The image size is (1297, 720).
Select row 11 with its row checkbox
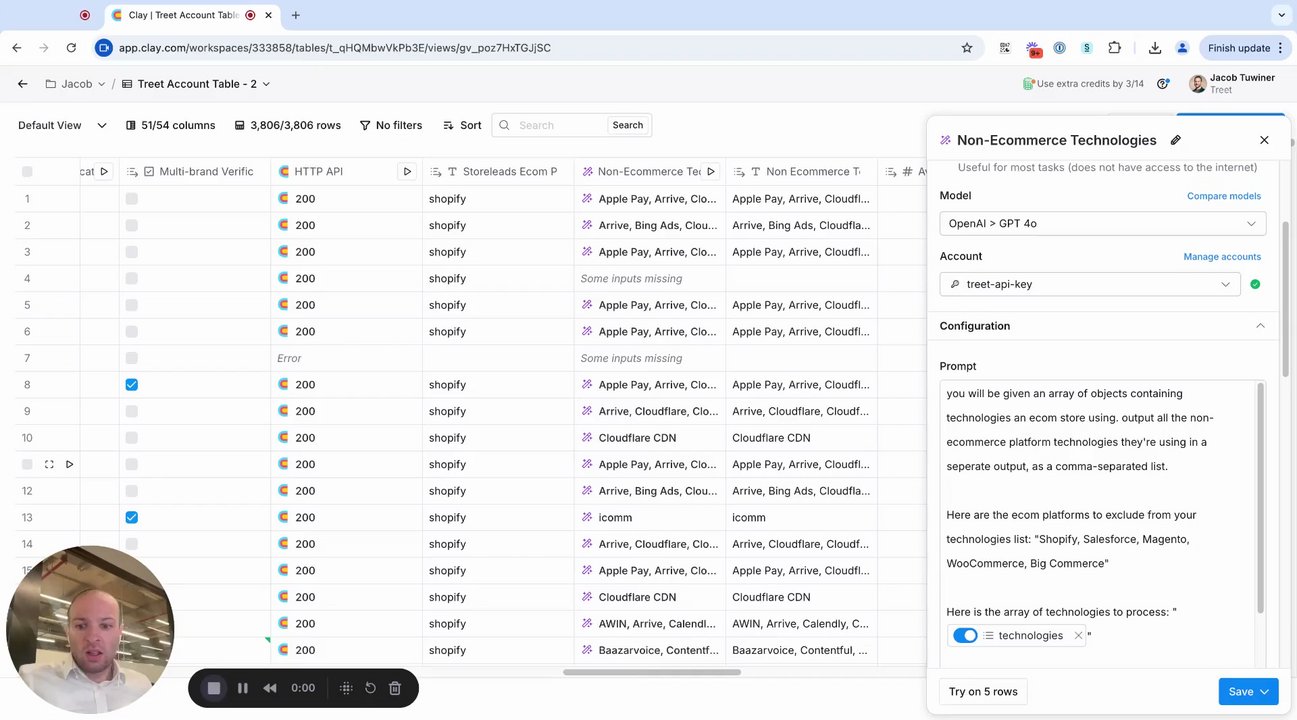pyautogui.click(x=27, y=464)
